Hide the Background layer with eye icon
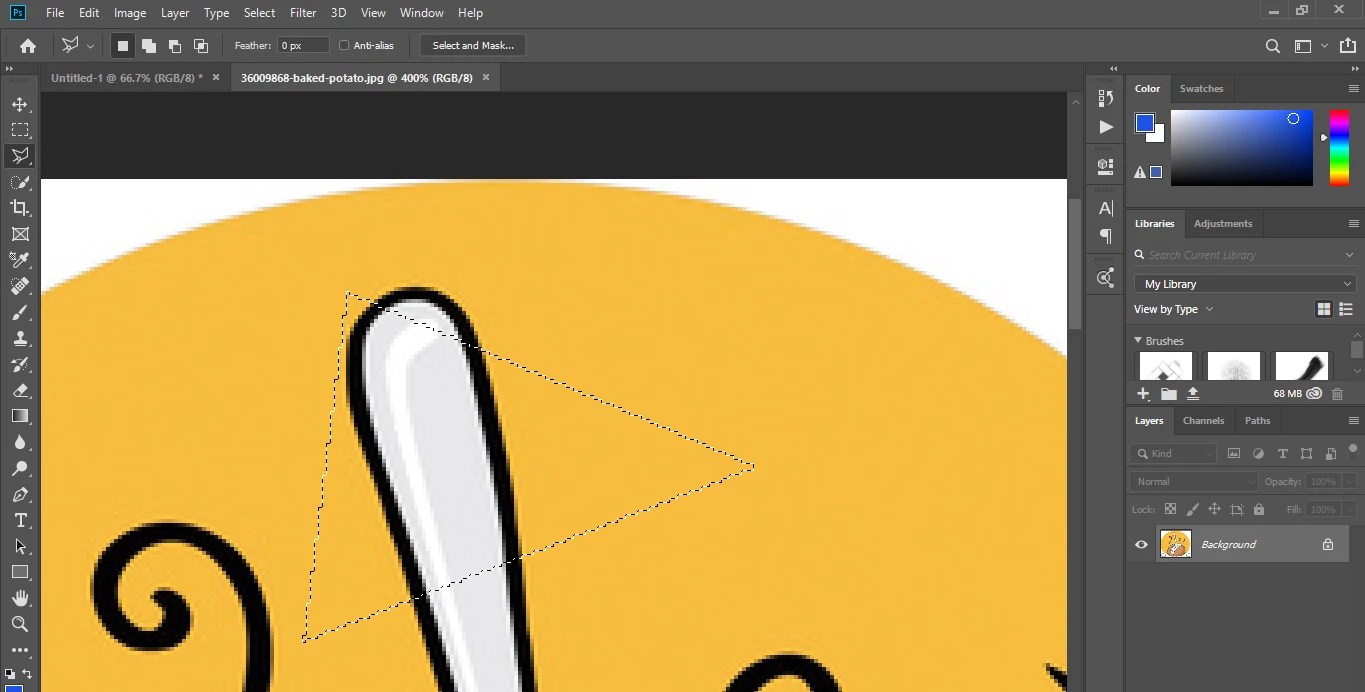1365x692 pixels. pos(1141,544)
